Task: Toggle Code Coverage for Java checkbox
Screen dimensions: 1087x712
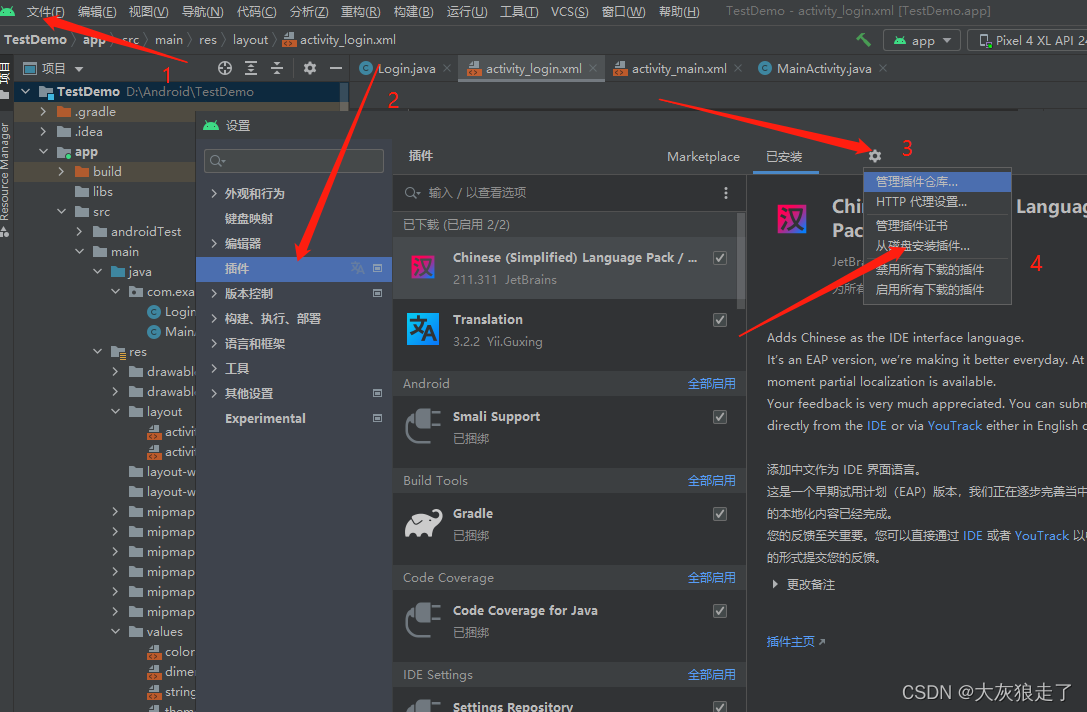Action: pyautogui.click(x=720, y=611)
